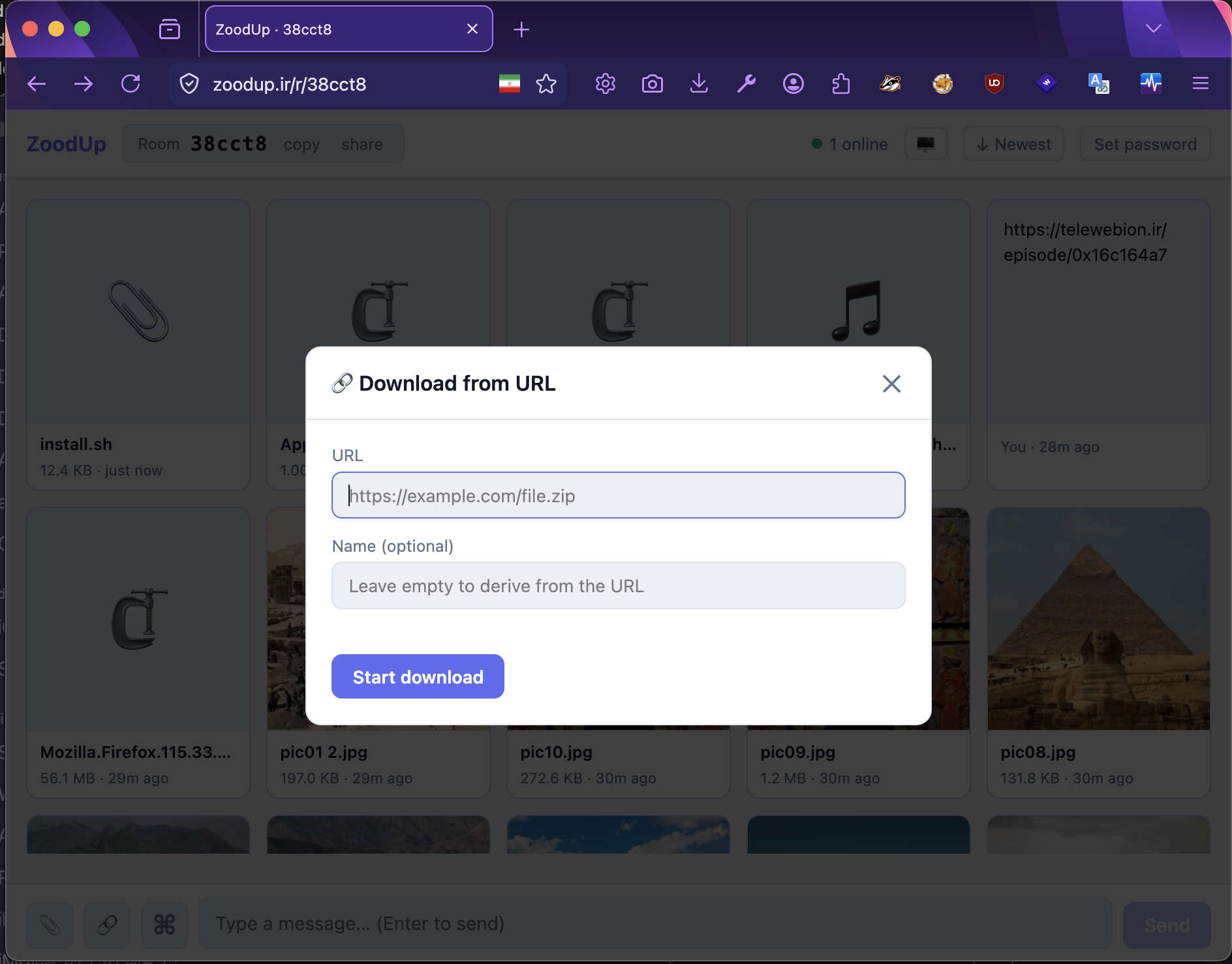Bookmark this page with the star
This screenshot has width=1232, height=964.
[x=546, y=83]
